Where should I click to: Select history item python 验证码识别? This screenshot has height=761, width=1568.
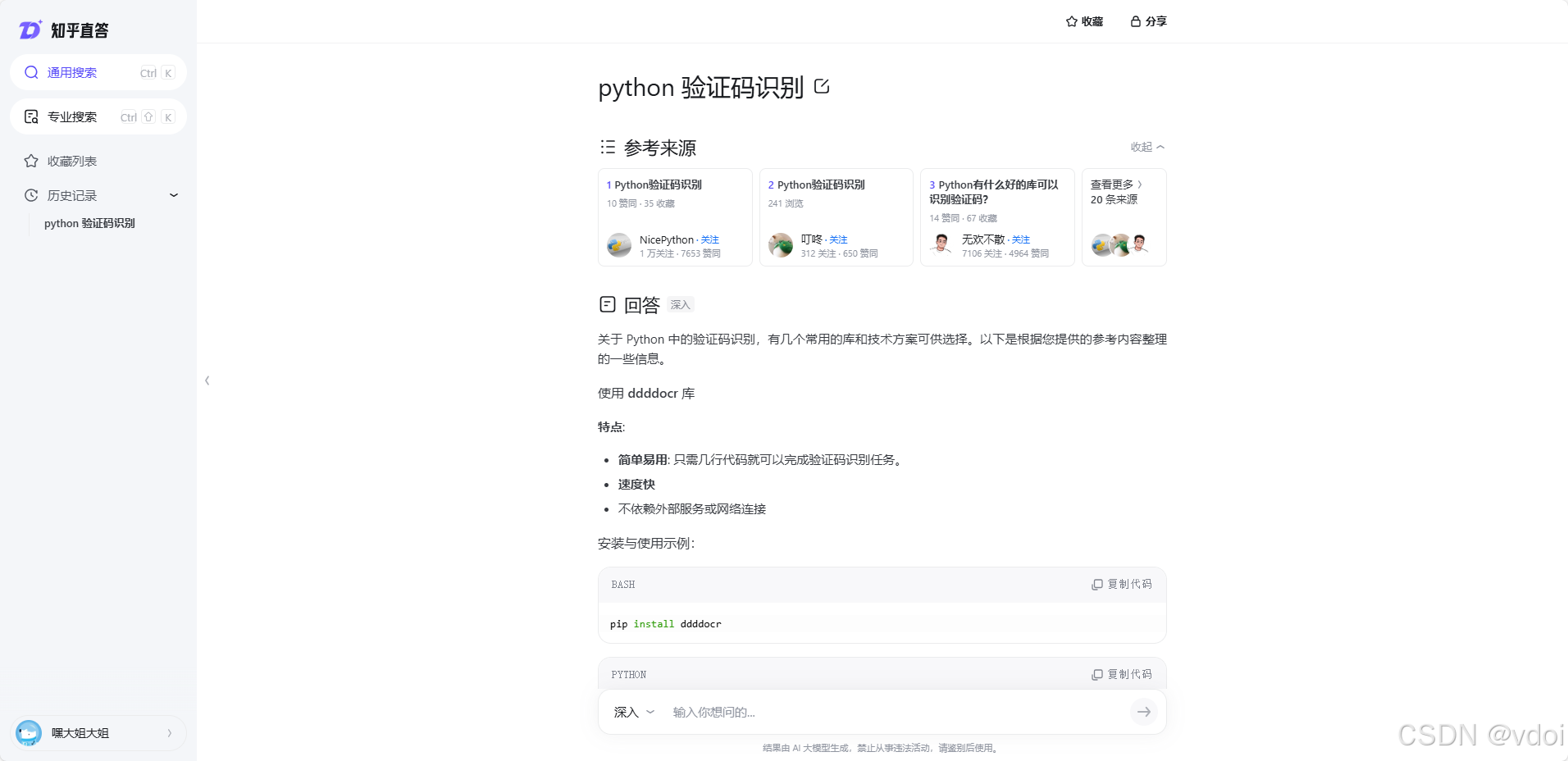pyautogui.click(x=89, y=223)
